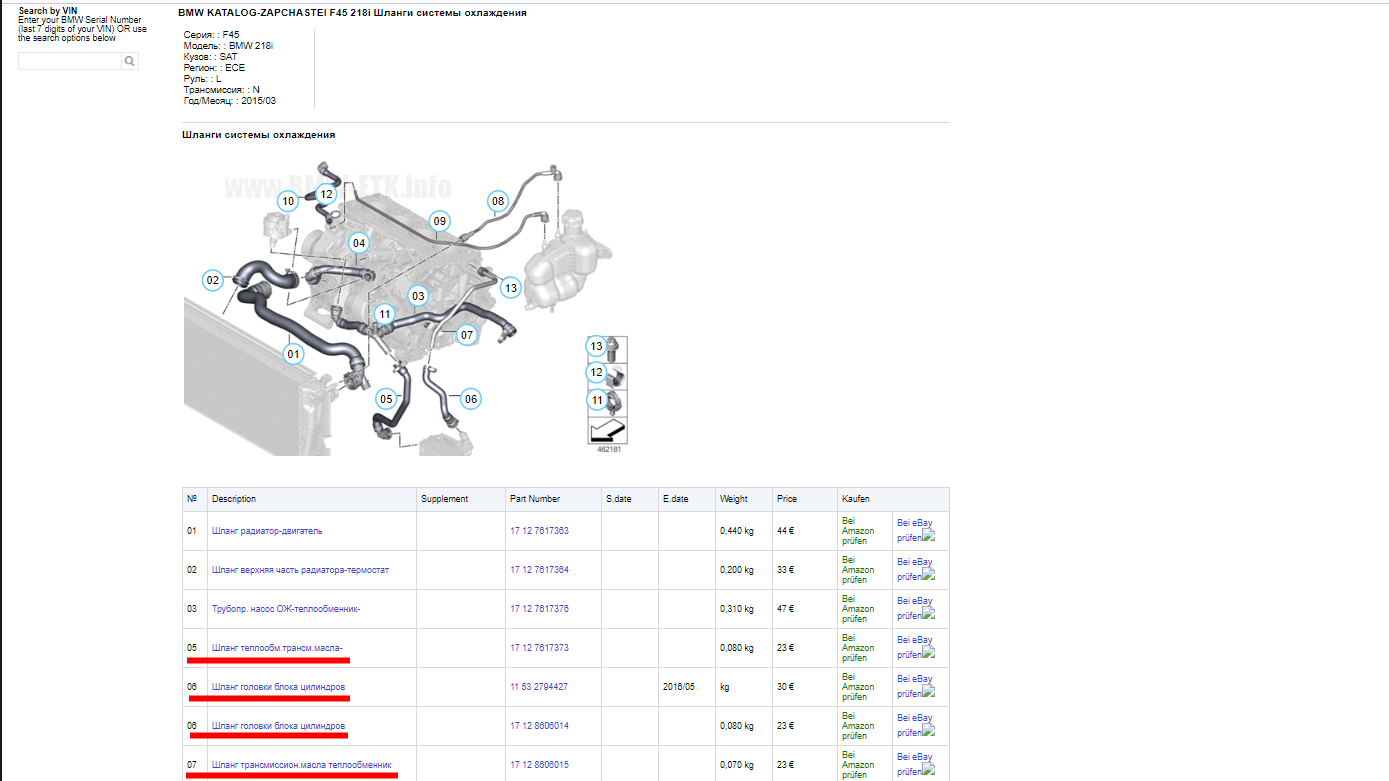Click the 'Год/Месяц: 2015/03' line
The image size is (1389, 781).
pos(230,101)
